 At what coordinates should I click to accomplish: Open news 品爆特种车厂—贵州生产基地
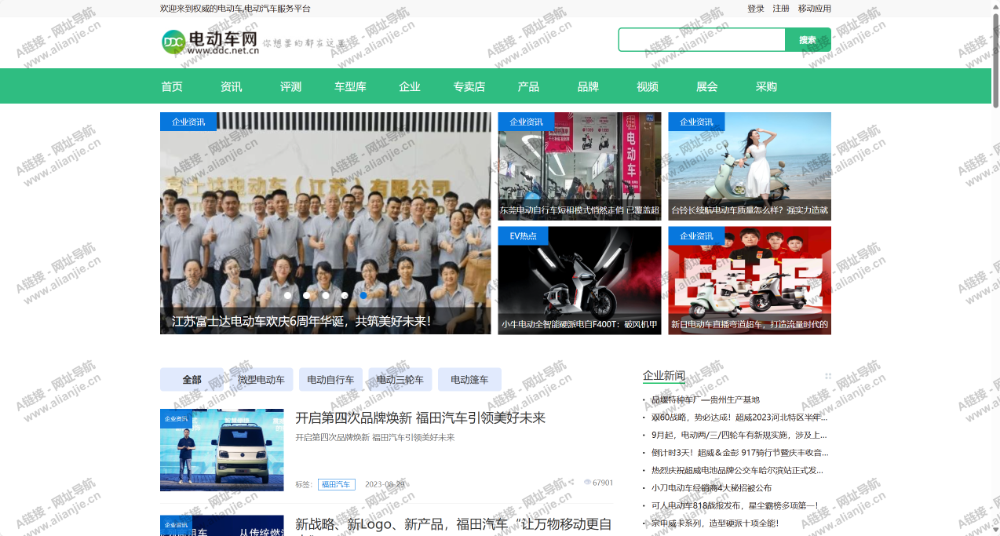click(x=705, y=400)
